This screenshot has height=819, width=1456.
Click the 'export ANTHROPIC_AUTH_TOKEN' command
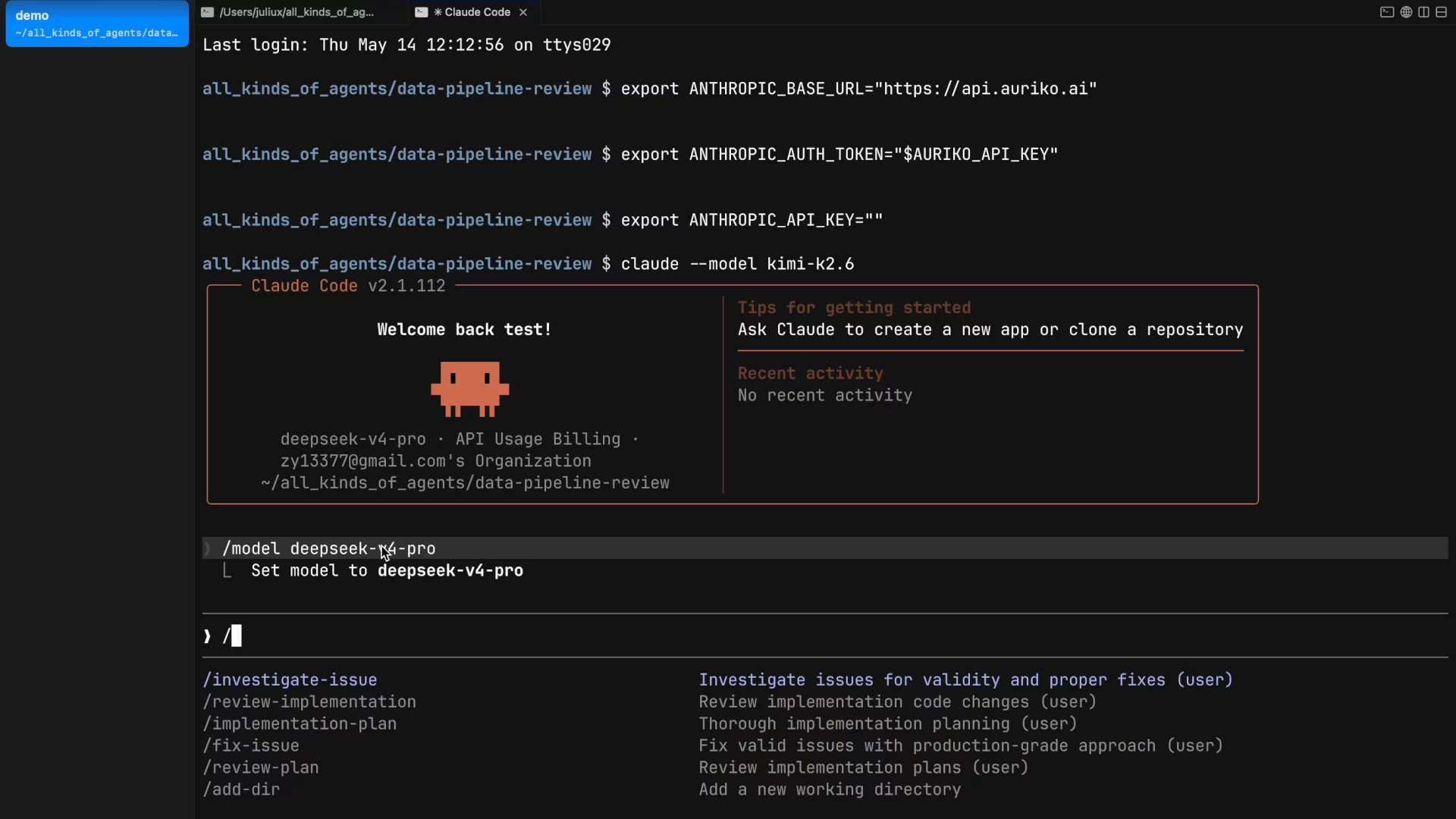pos(839,155)
